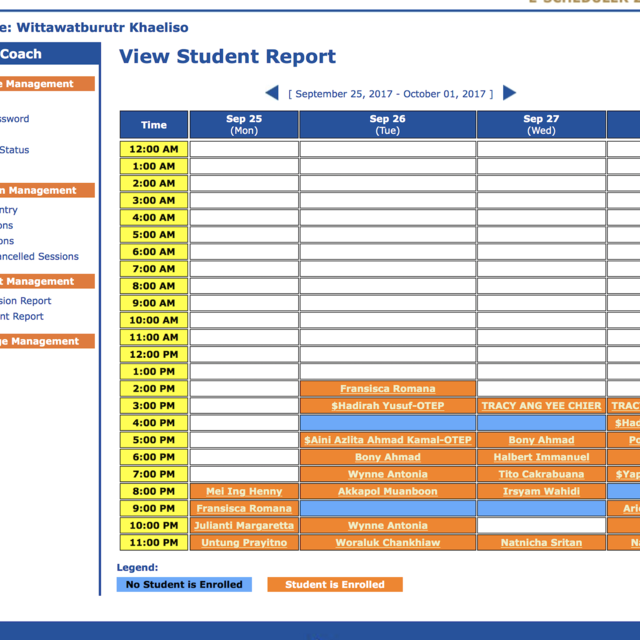Open Julianti Margaretta session
Image resolution: width=640 pixels, height=640 pixels.
244,526
